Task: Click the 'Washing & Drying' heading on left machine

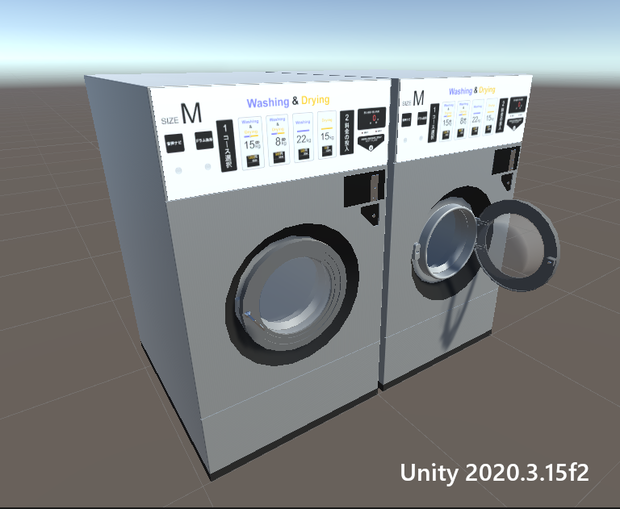Action: [288, 101]
